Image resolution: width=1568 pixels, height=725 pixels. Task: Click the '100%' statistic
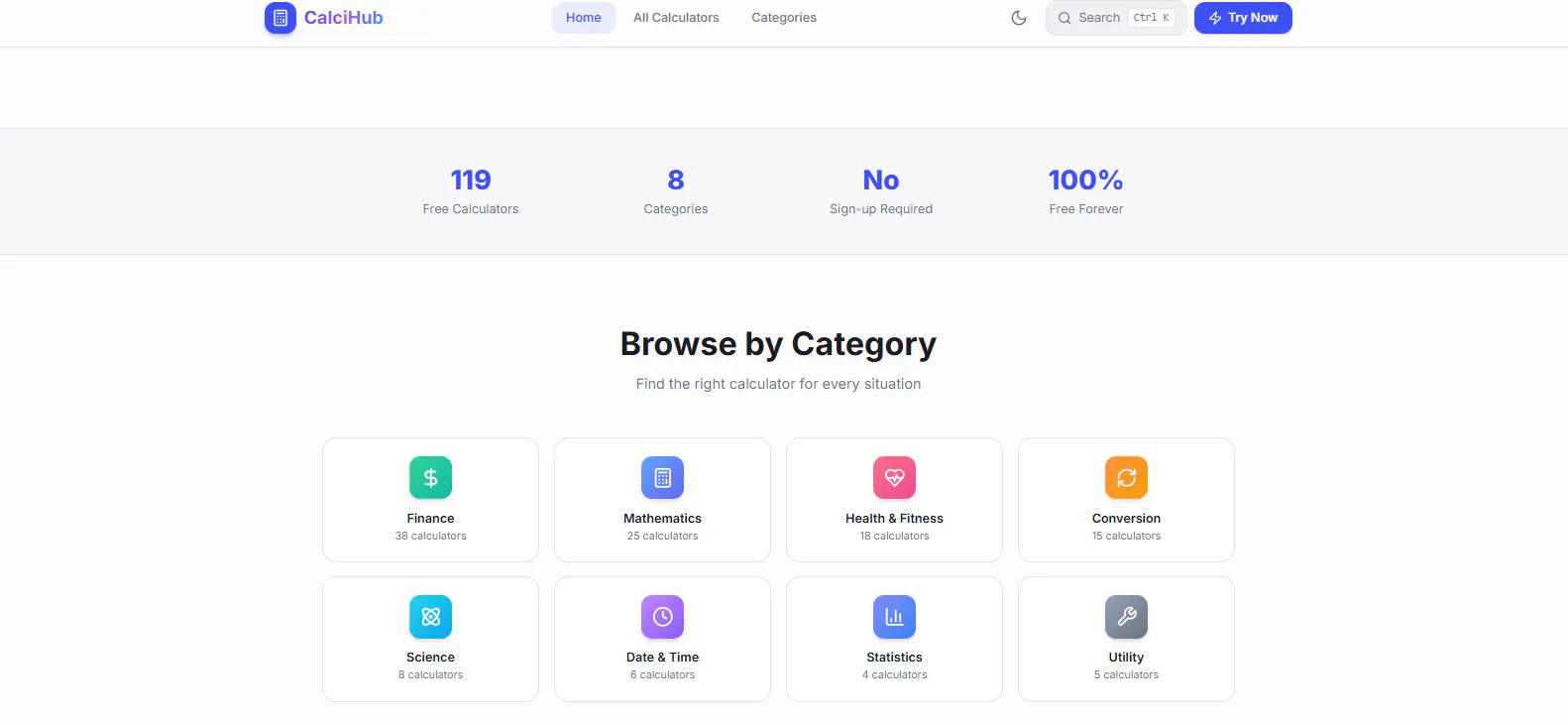pos(1086,180)
